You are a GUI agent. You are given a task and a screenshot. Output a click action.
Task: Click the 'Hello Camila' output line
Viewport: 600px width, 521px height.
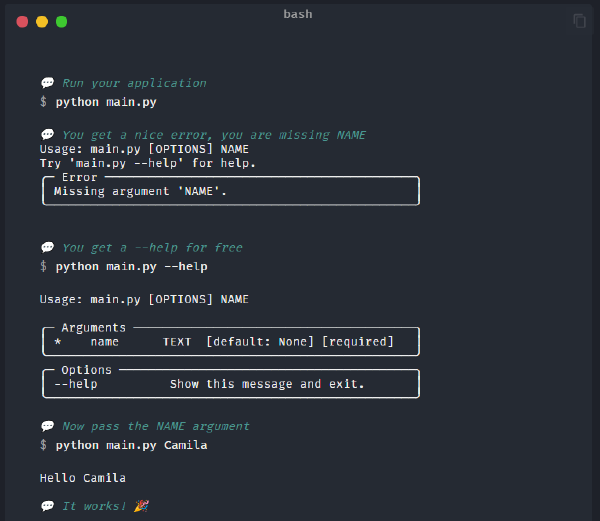(x=83, y=478)
